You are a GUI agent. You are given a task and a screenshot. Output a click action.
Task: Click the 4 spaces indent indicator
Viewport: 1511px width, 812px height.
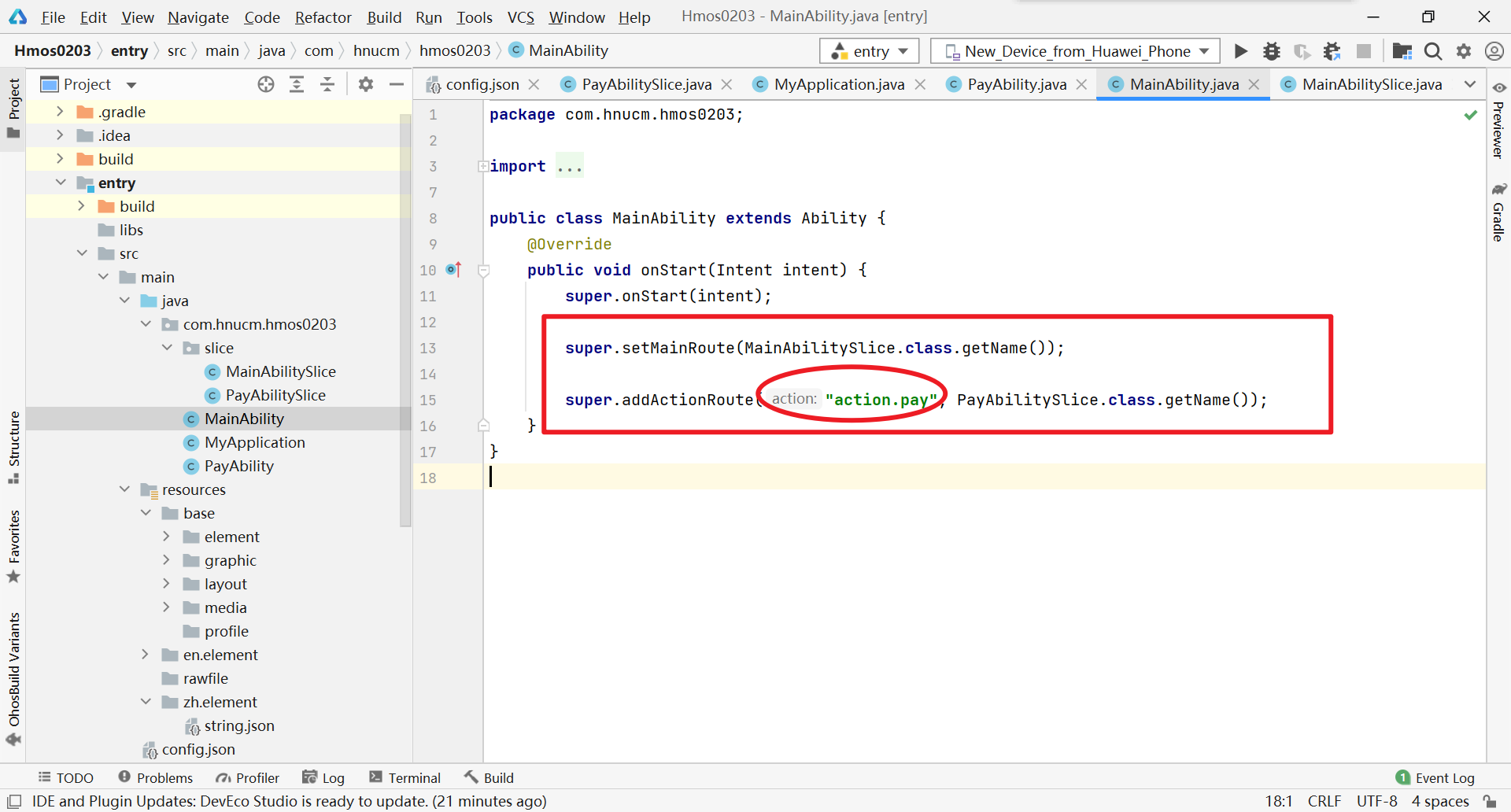(1440, 801)
